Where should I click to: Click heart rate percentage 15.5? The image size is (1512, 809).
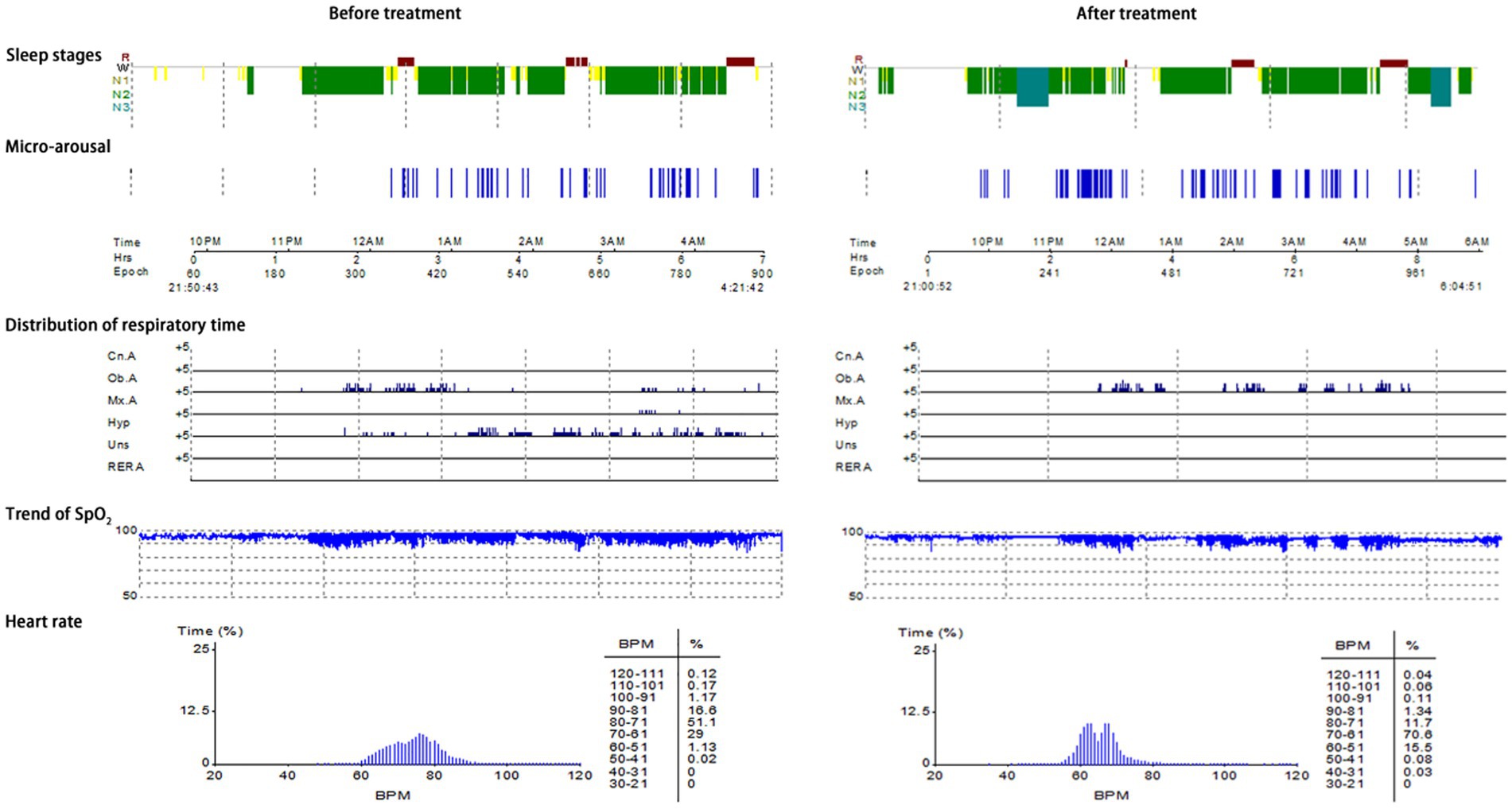pyautogui.click(x=1417, y=748)
